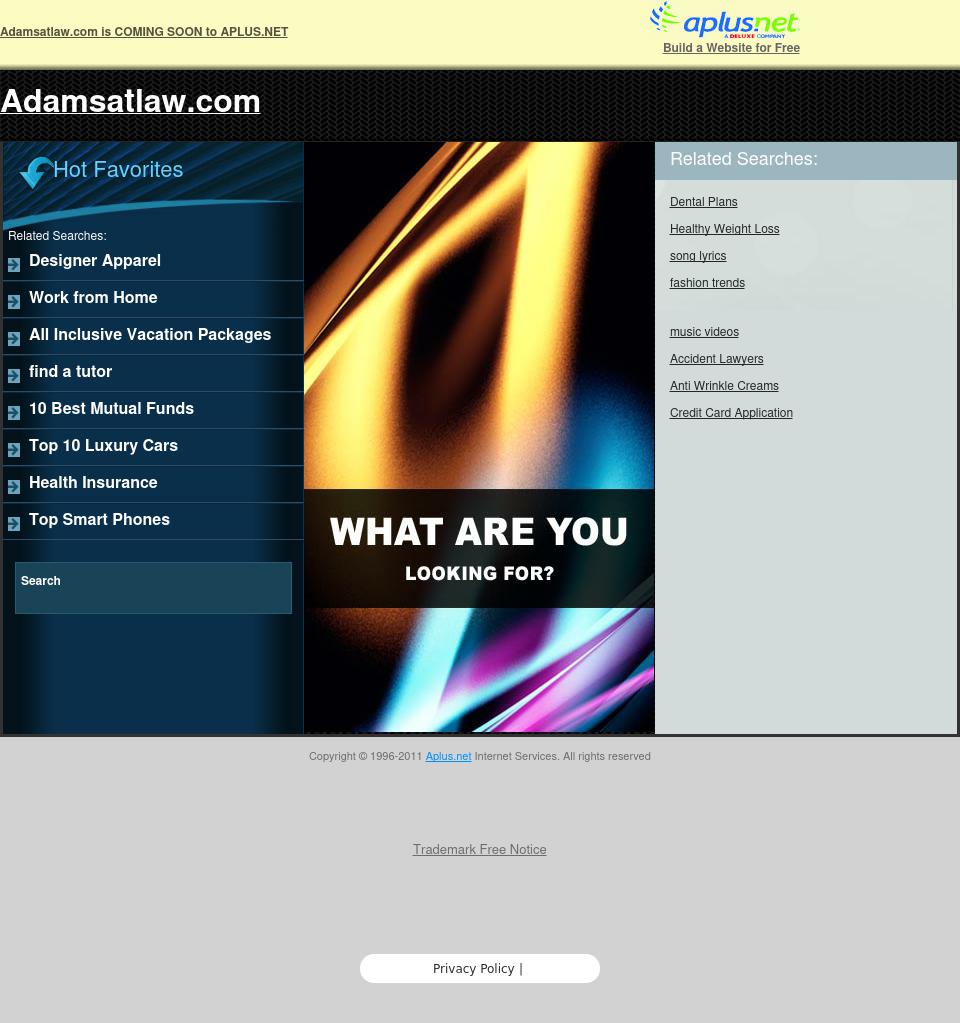This screenshot has height=1023, width=960.
Task: Click the arrow icon beside Health Insurance
Action: pos(14,487)
